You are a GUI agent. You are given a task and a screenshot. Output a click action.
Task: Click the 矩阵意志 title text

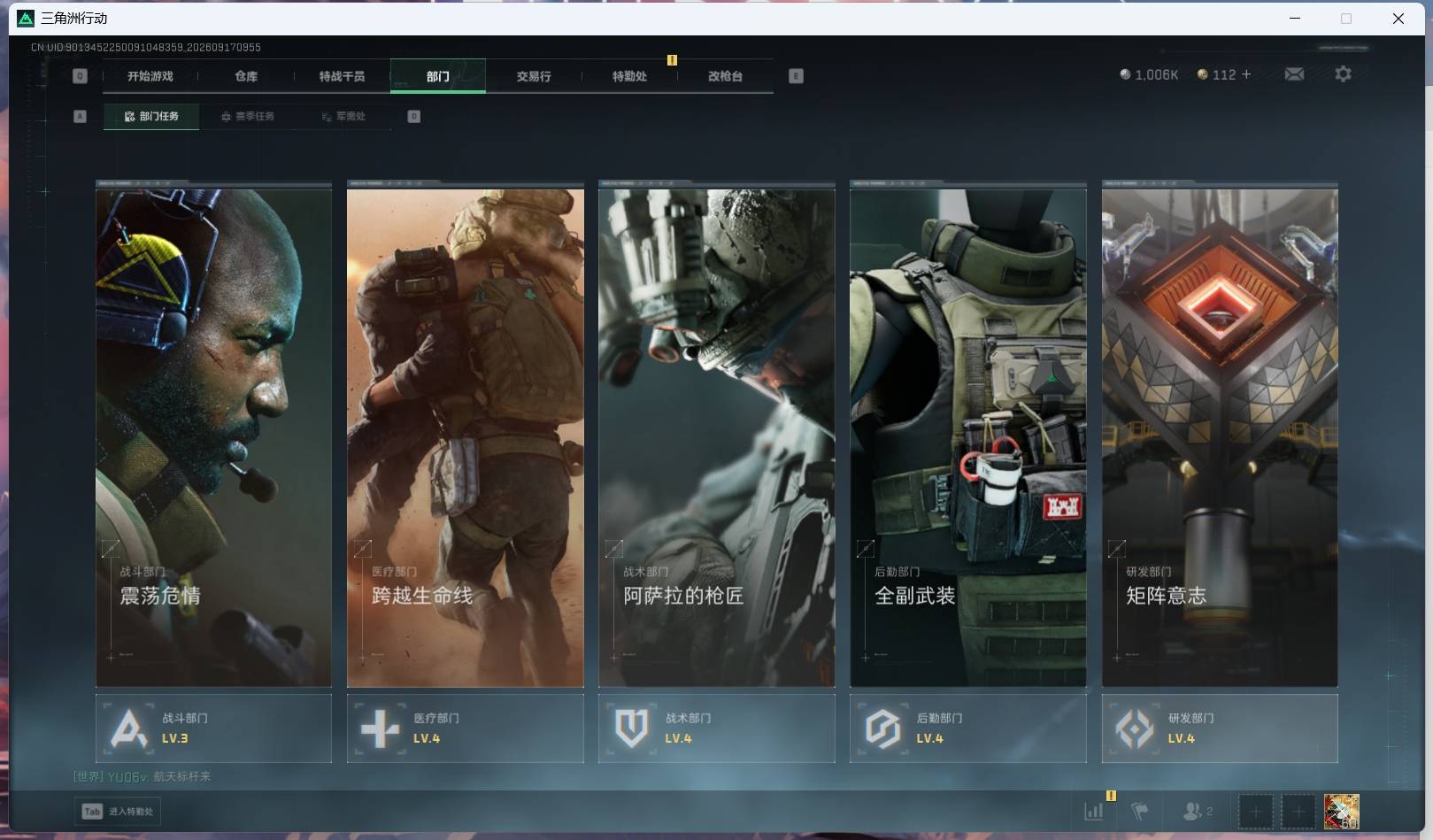point(1167,596)
